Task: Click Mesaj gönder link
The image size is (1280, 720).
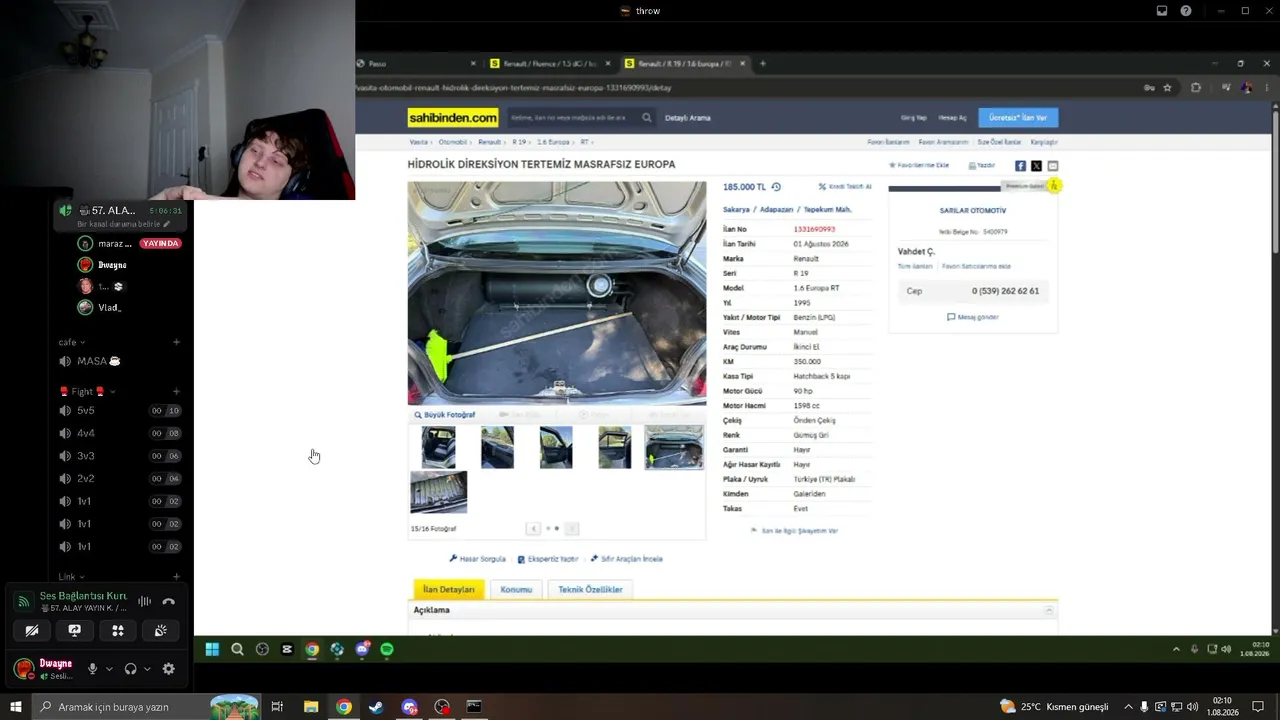Action: point(973,317)
